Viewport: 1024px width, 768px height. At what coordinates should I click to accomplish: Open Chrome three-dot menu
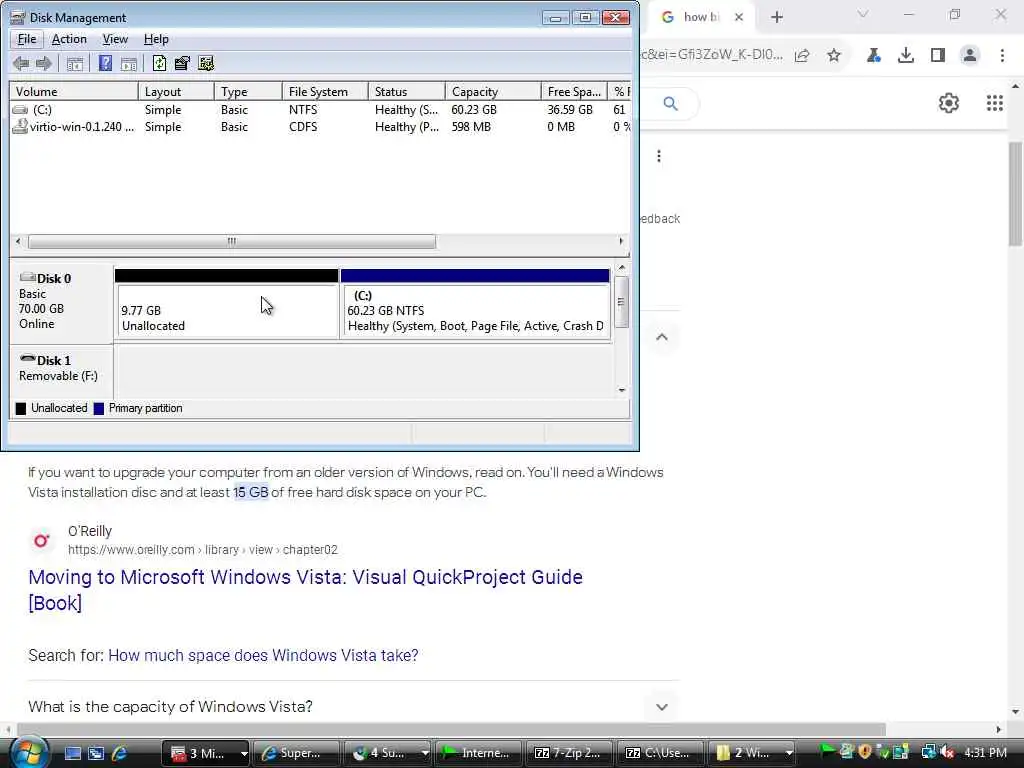(1002, 56)
